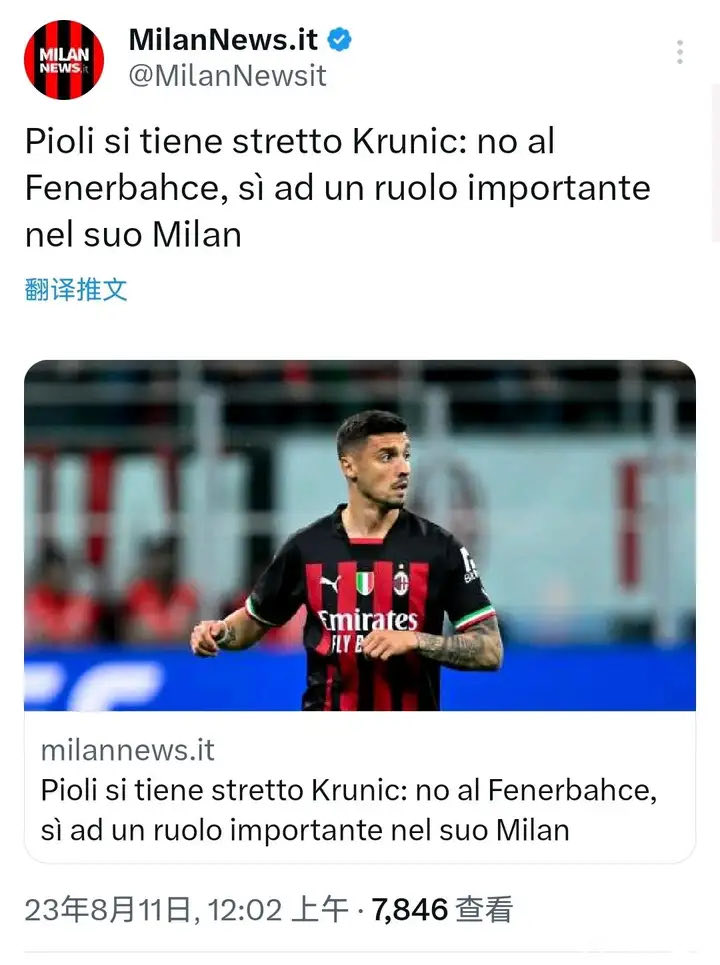This screenshot has height=965, width=720.
Task: Click the AC Milan crest on the jersey
Action: tap(401, 582)
